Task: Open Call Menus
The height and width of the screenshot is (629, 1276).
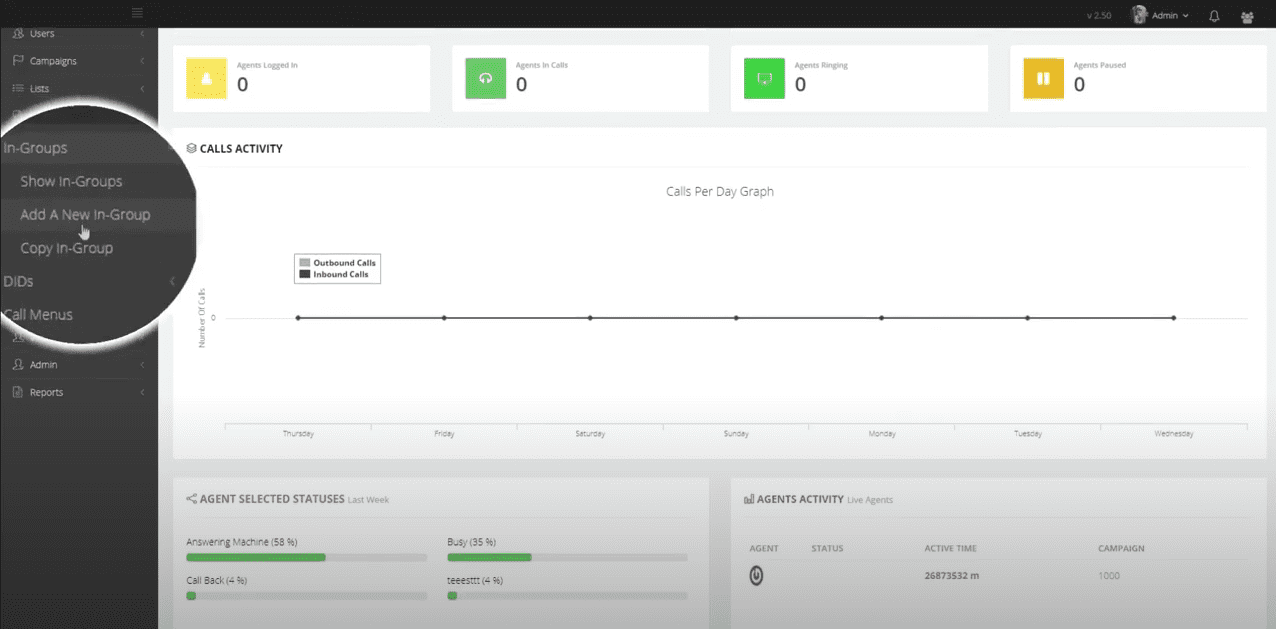Action: tap(38, 315)
